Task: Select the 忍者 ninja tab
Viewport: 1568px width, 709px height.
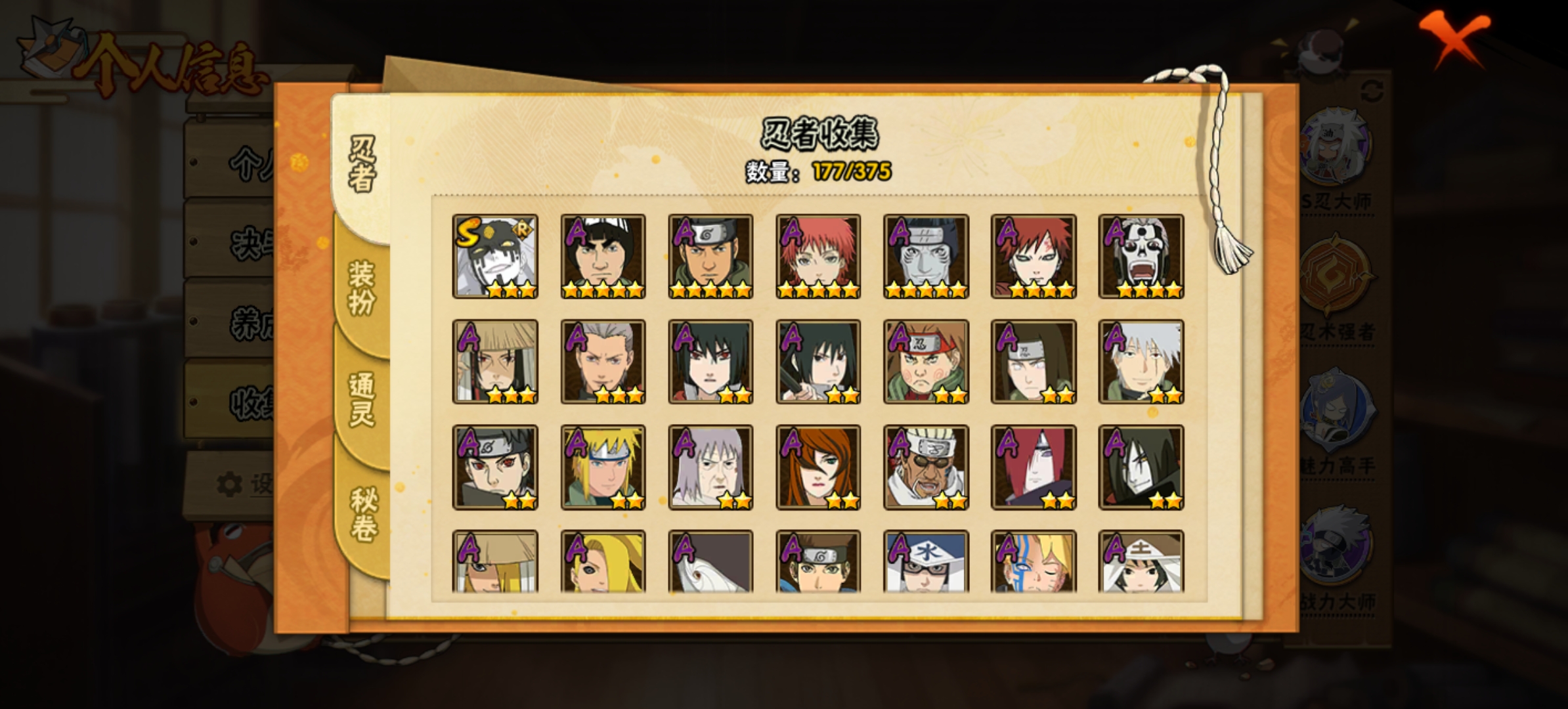Action: pos(362,164)
